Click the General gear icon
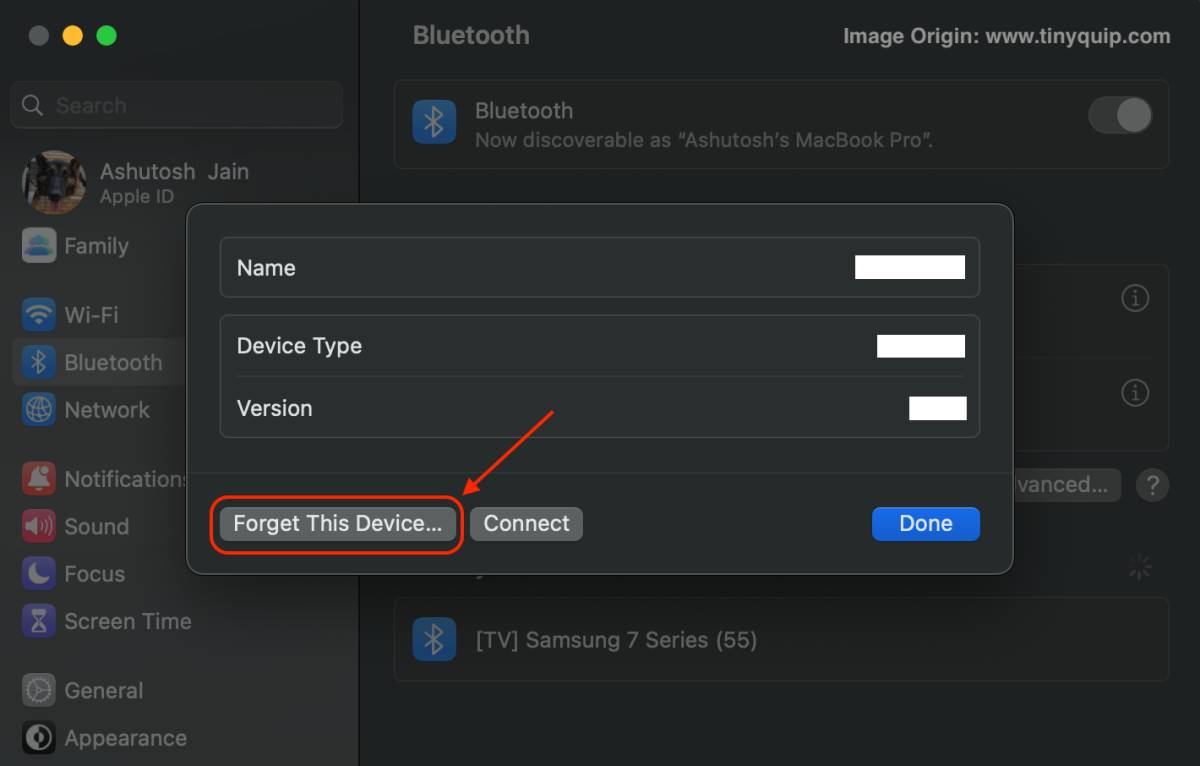Screen dimensions: 1200x766 point(39,690)
